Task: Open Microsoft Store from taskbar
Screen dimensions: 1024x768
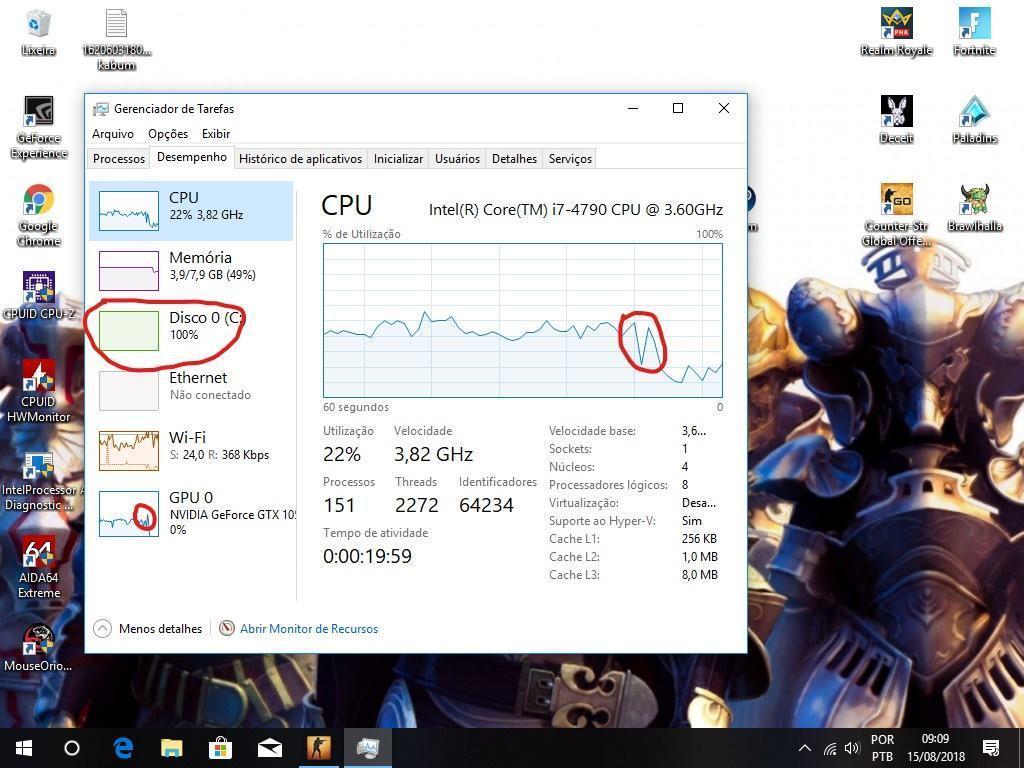Action: 221,748
